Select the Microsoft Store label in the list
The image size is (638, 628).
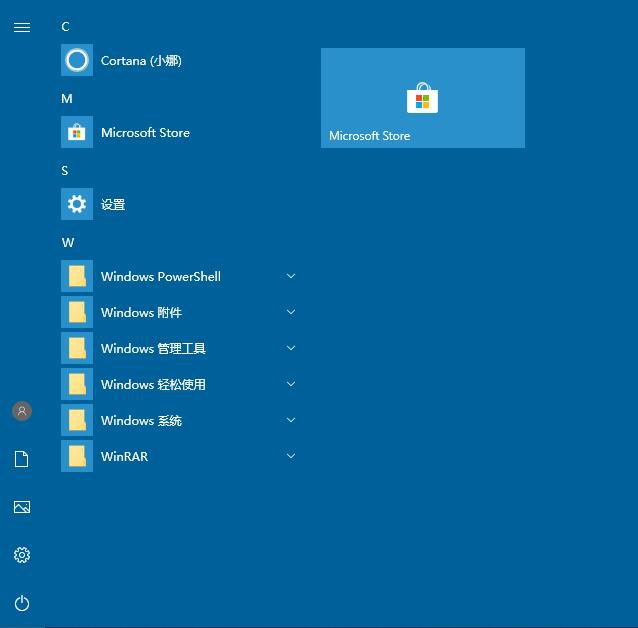tap(145, 133)
